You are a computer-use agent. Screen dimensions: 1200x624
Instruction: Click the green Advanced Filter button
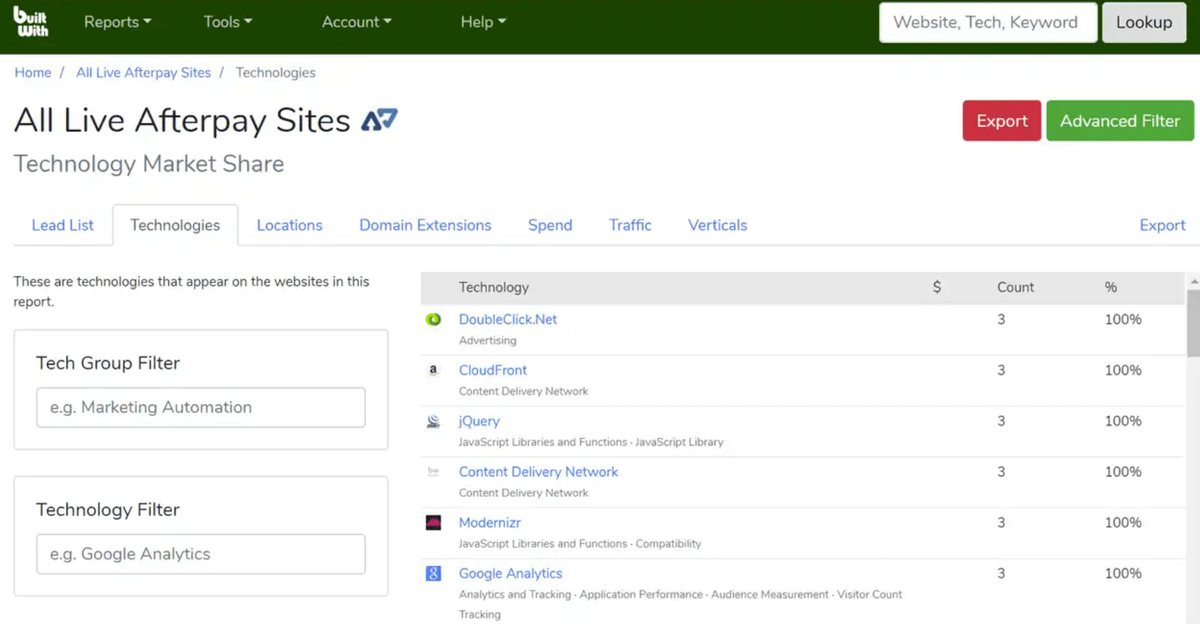point(1120,121)
